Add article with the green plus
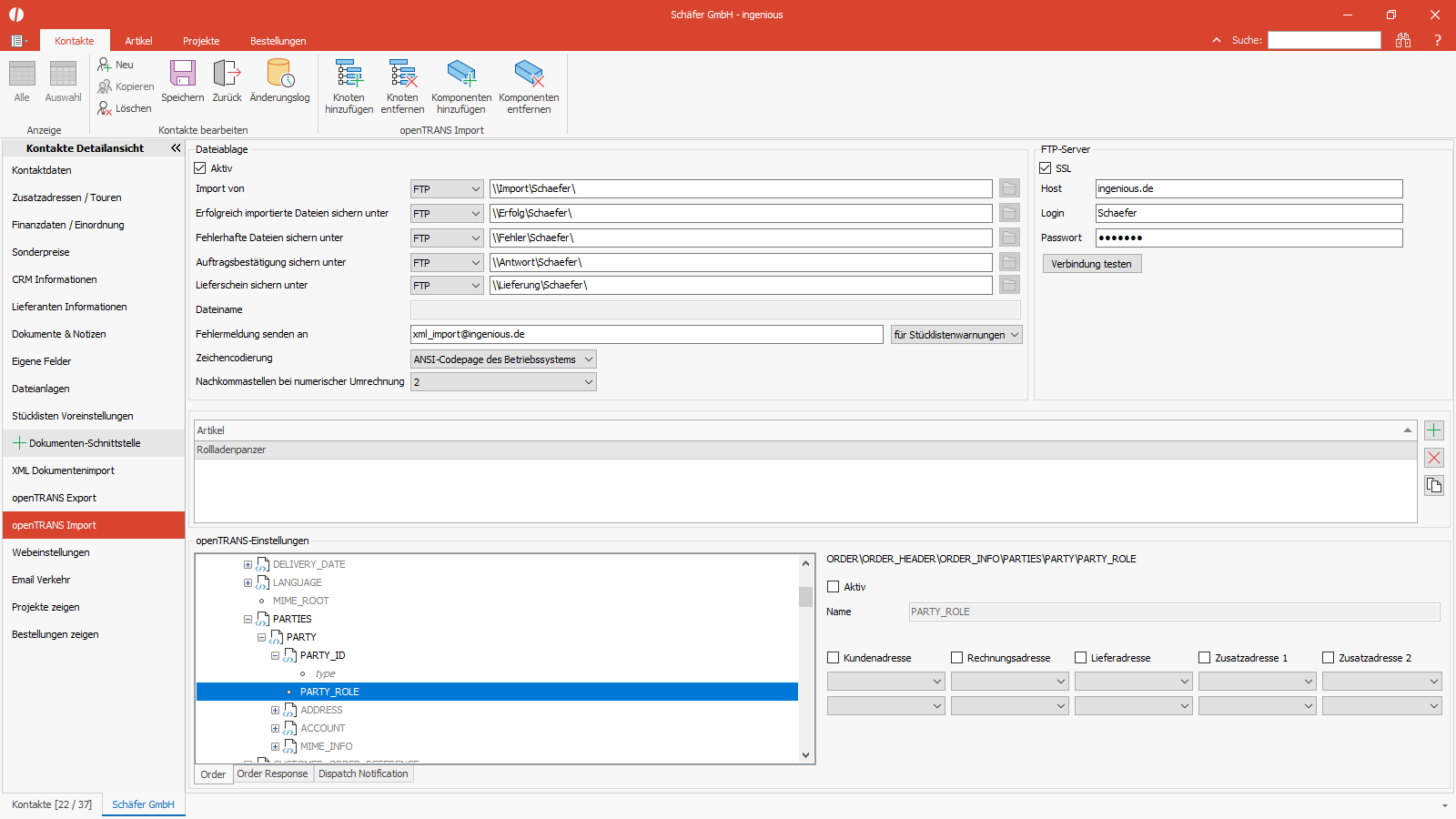The height and width of the screenshot is (819, 1456). (x=1434, y=430)
